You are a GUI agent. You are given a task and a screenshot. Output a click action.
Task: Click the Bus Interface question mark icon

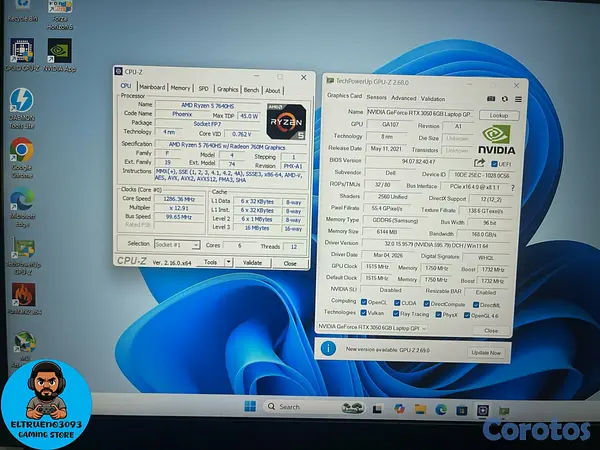(512, 188)
